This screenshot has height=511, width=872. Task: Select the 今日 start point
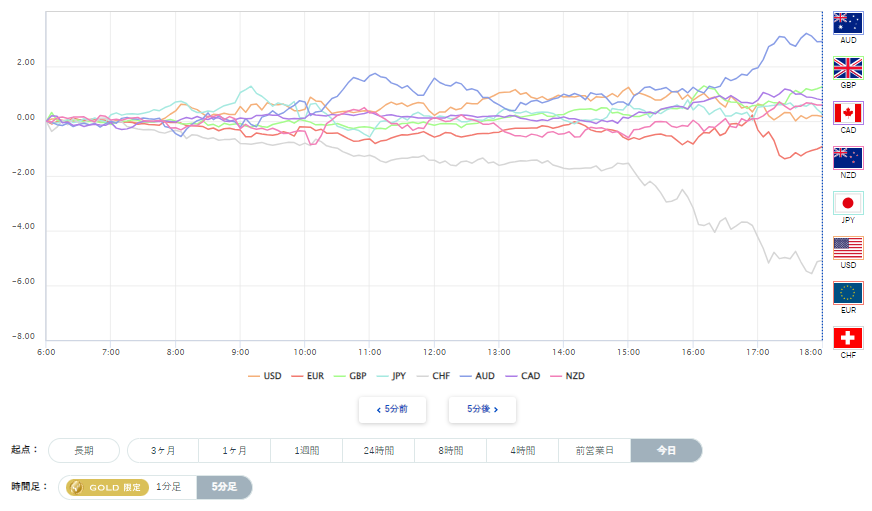pos(666,450)
